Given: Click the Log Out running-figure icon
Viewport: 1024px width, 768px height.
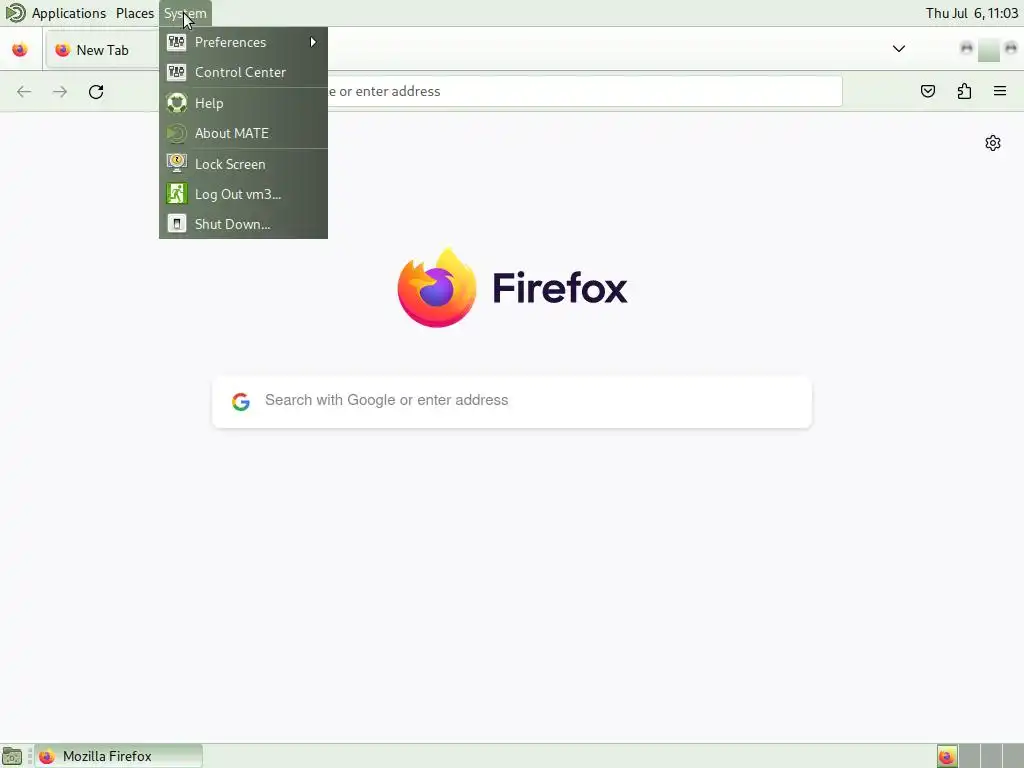Looking at the screenshot, I should point(176,193).
